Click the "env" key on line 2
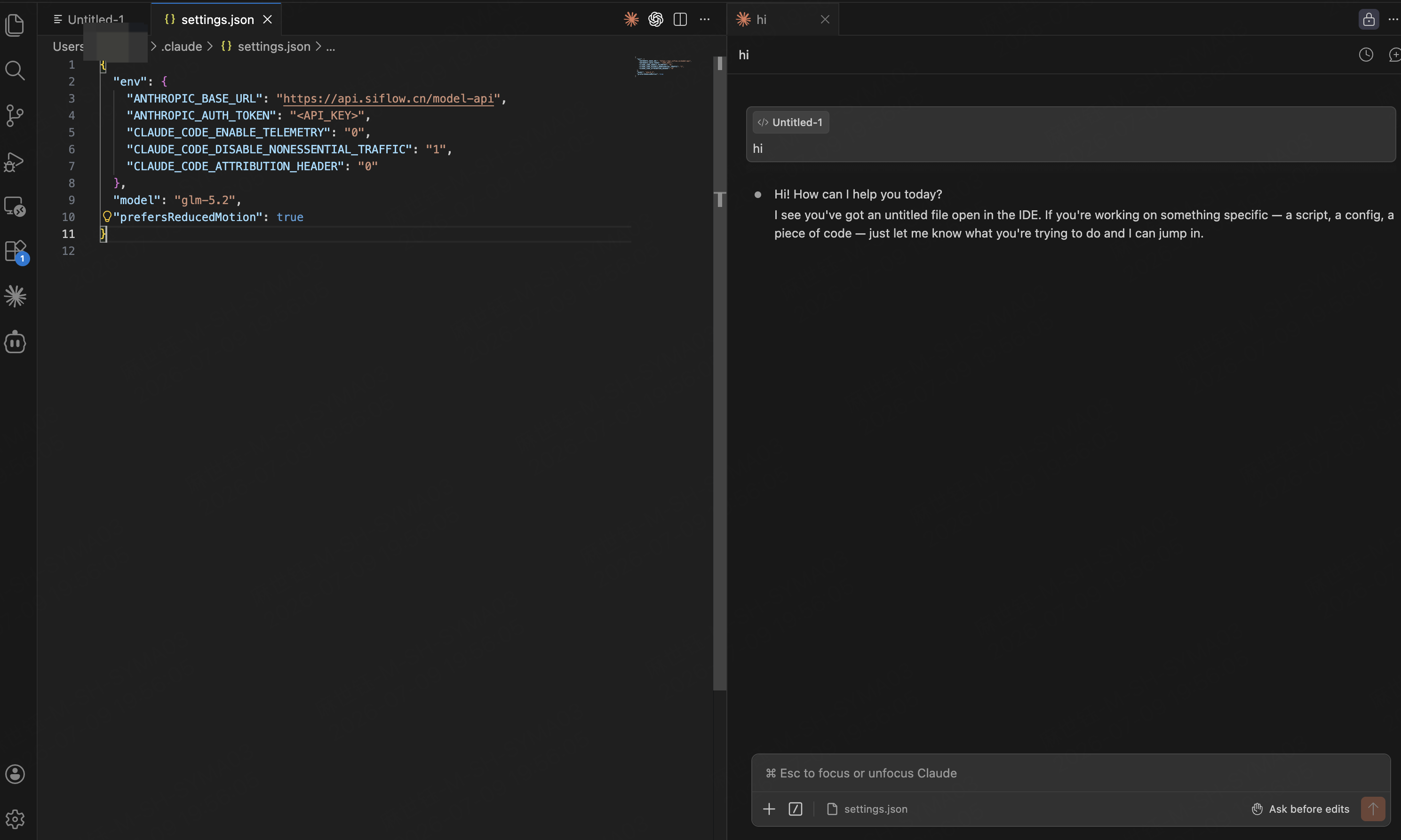 [x=130, y=81]
